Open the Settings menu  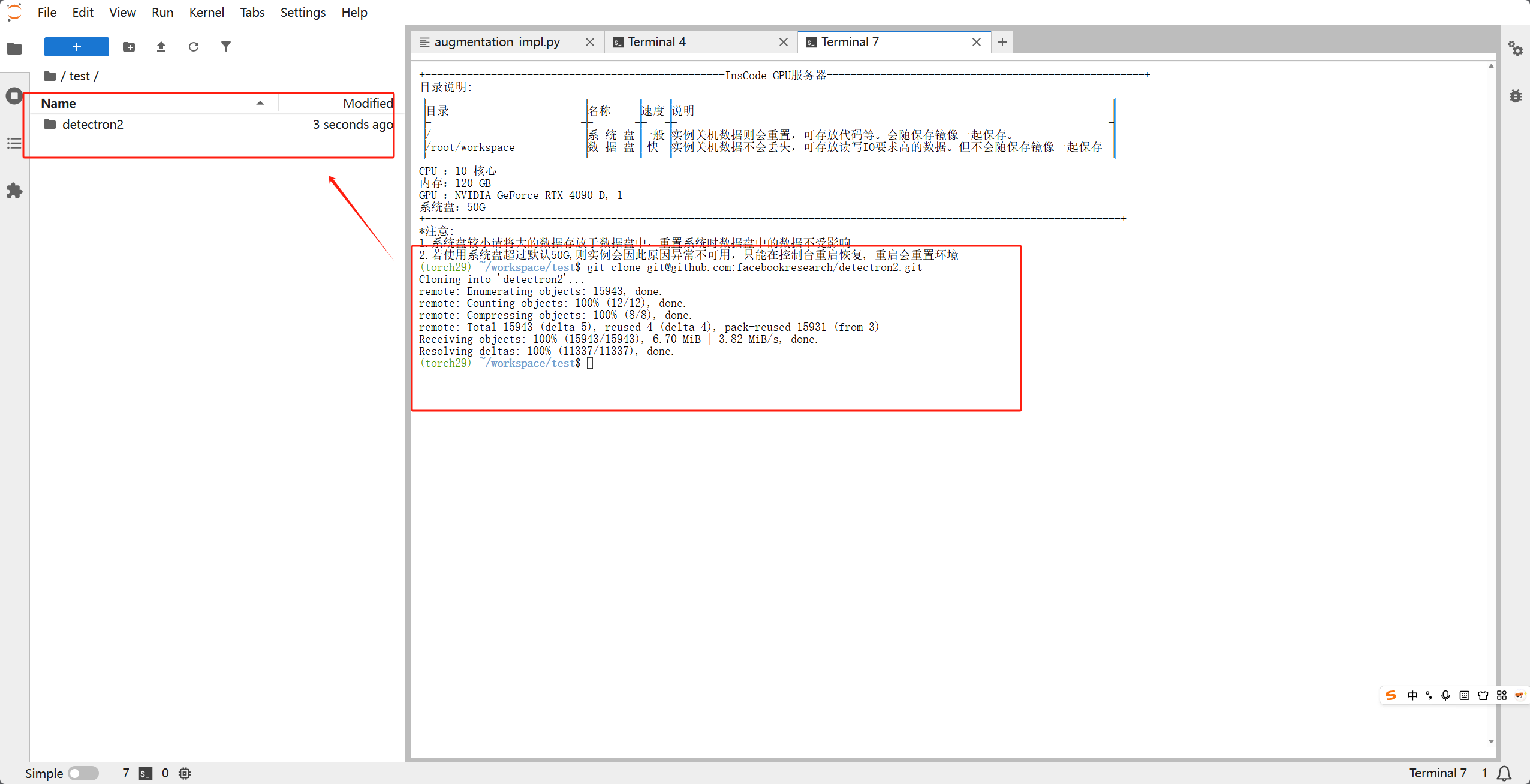(x=303, y=12)
